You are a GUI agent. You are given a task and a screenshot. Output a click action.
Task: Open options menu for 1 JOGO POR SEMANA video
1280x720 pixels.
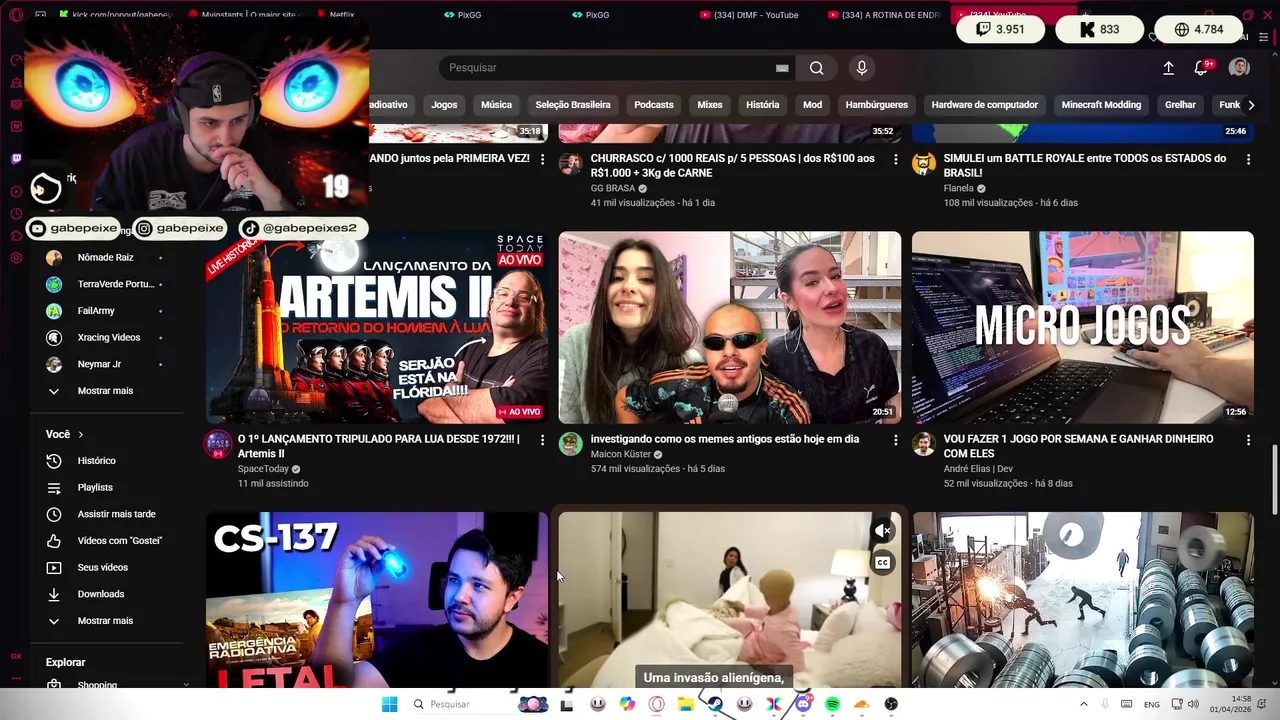[1248, 440]
